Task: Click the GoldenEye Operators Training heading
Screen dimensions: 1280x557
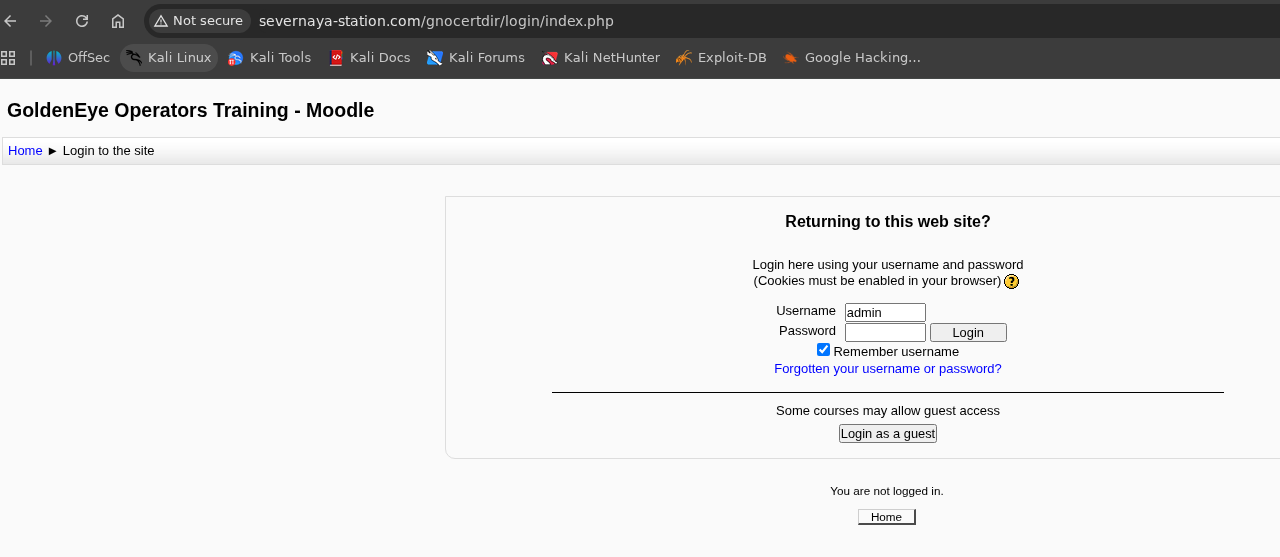Action: coord(190,110)
